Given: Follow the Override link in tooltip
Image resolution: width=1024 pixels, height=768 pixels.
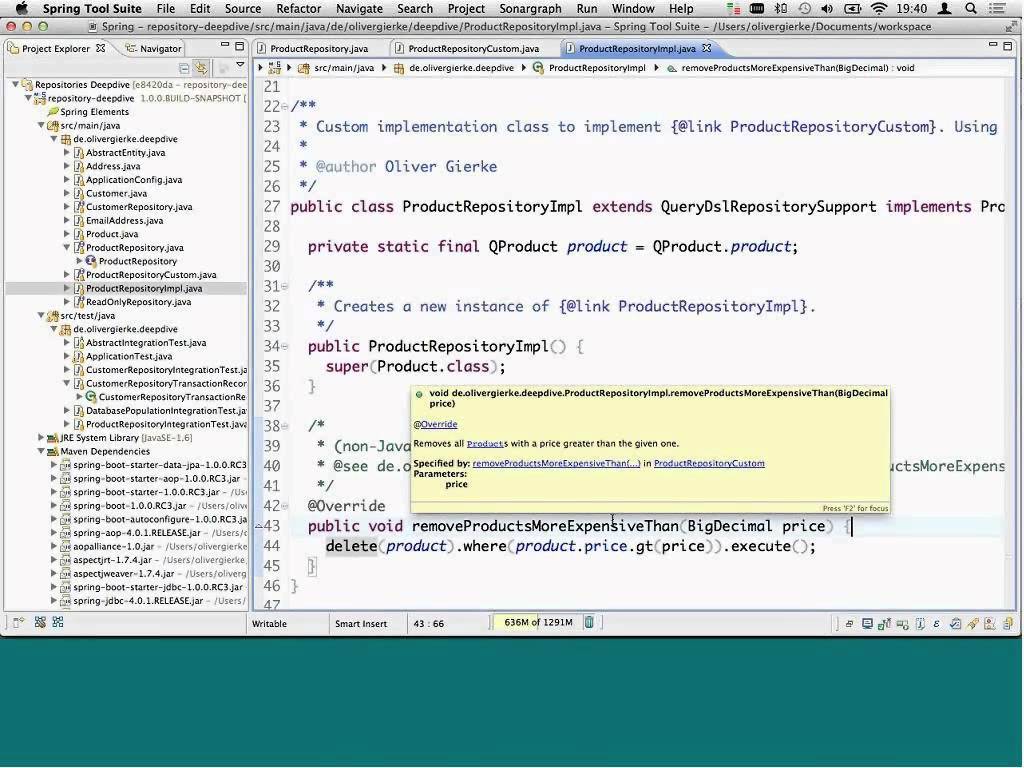Looking at the screenshot, I should pos(438,424).
